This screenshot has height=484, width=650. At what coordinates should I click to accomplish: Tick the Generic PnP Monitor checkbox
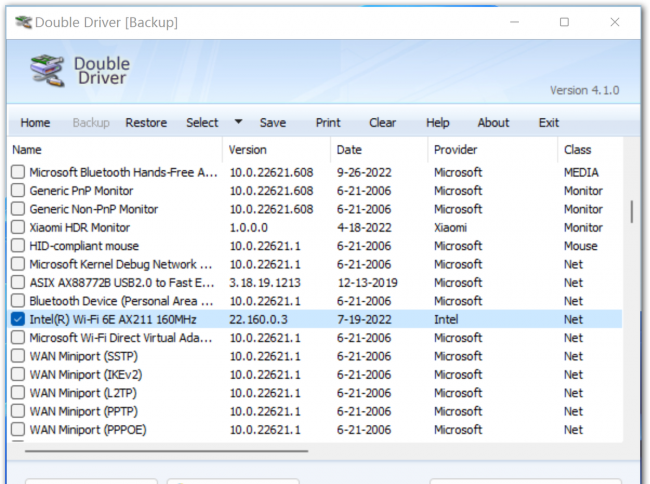(18, 190)
